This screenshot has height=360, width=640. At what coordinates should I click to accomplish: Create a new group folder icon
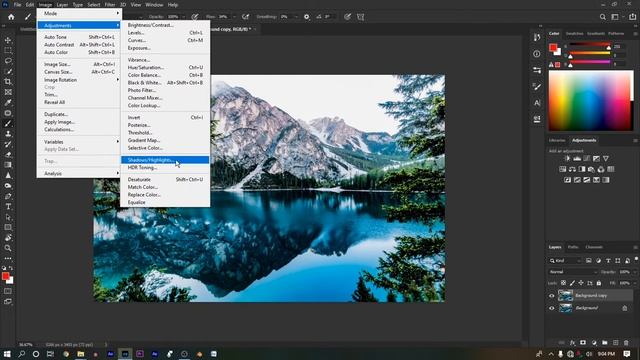coord(604,343)
